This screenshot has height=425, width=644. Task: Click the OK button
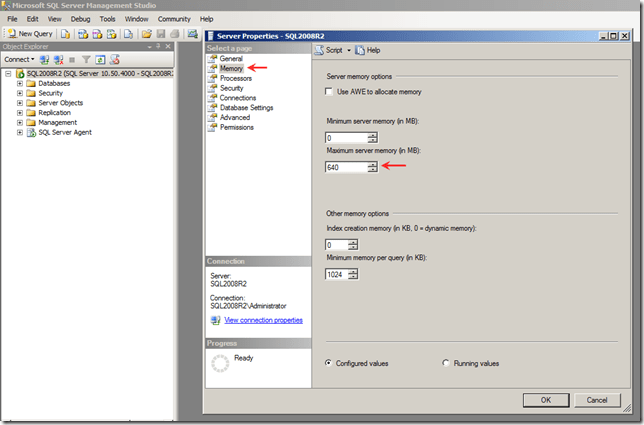[x=545, y=400]
